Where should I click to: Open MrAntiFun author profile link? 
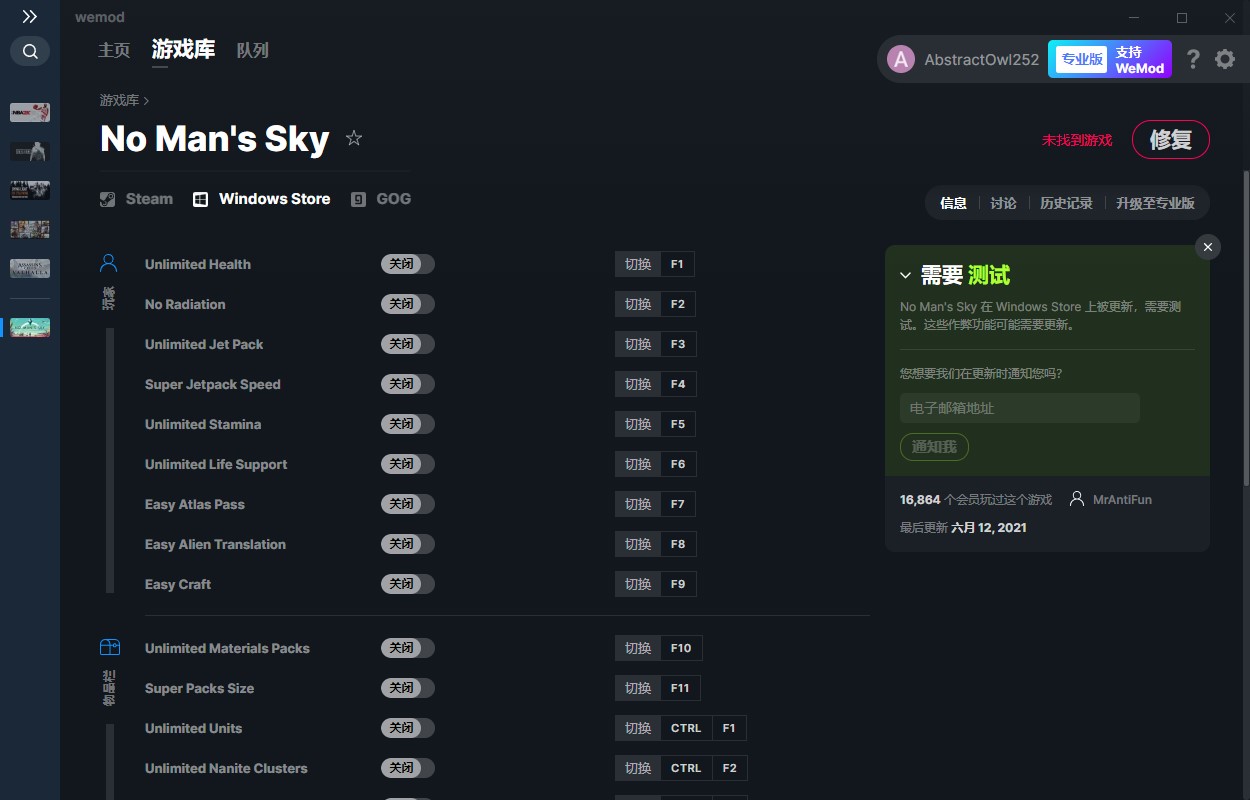pos(1122,499)
